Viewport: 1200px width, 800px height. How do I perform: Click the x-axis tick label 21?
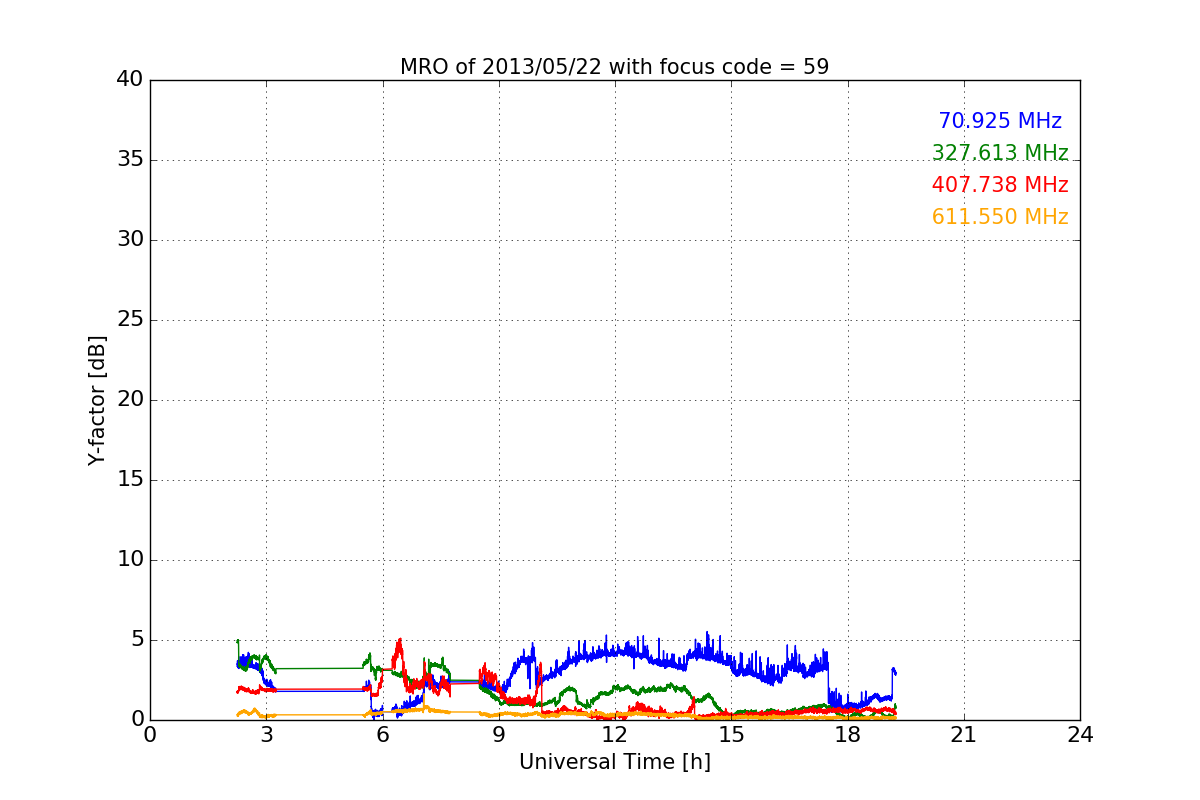click(x=964, y=735)
